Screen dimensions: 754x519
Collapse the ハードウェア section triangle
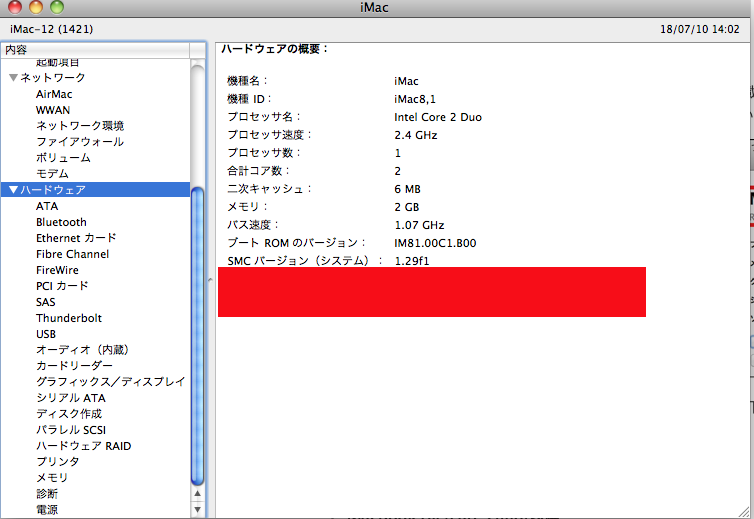tap(13, 190)
